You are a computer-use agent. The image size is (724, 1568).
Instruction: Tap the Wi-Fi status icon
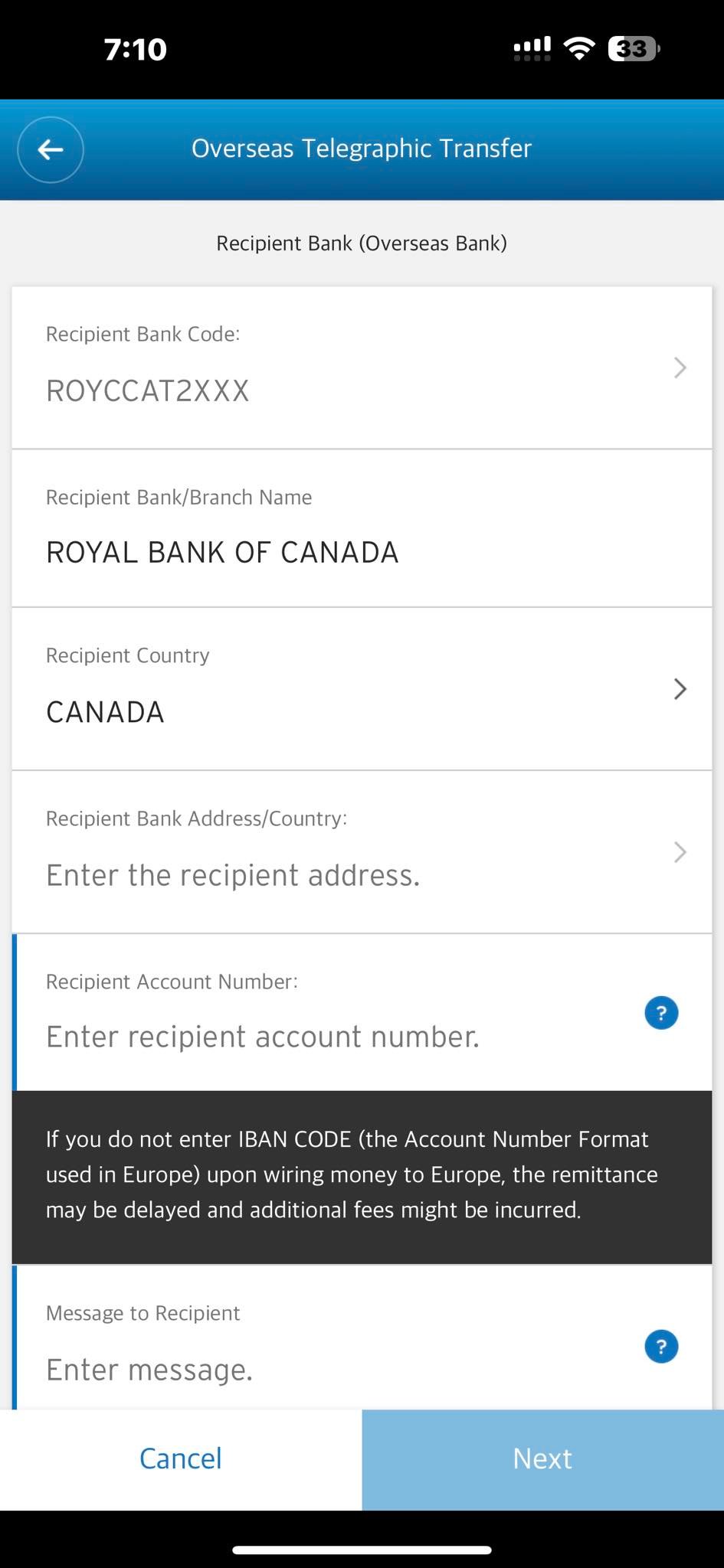point(579,48)
